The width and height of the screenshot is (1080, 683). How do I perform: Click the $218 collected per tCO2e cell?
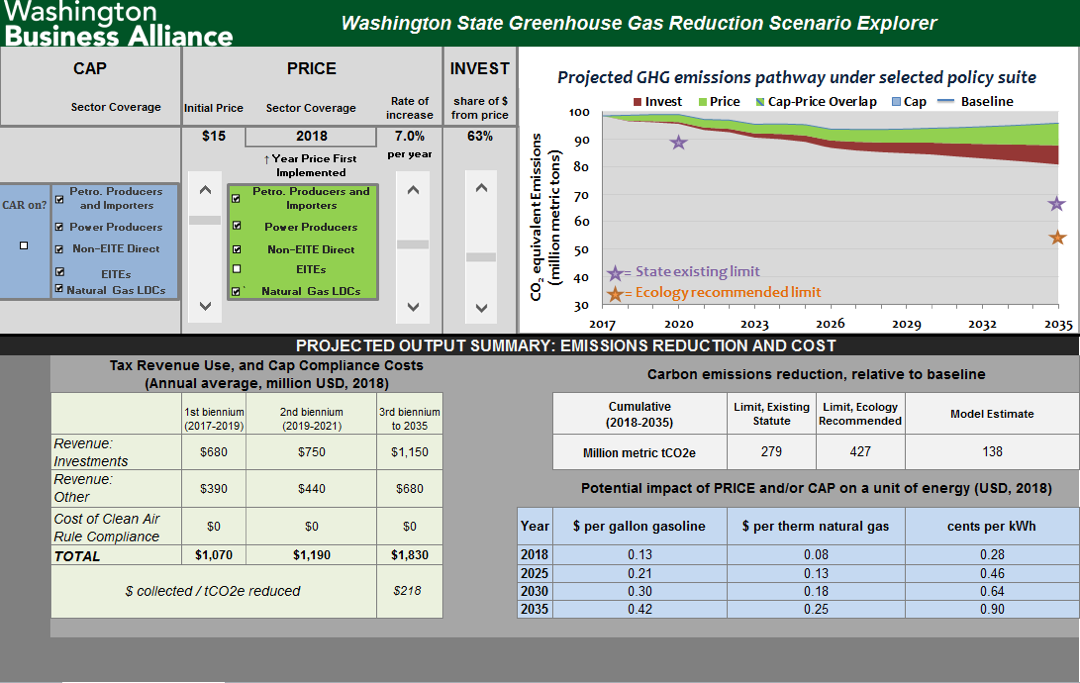[x=407, y=591]
